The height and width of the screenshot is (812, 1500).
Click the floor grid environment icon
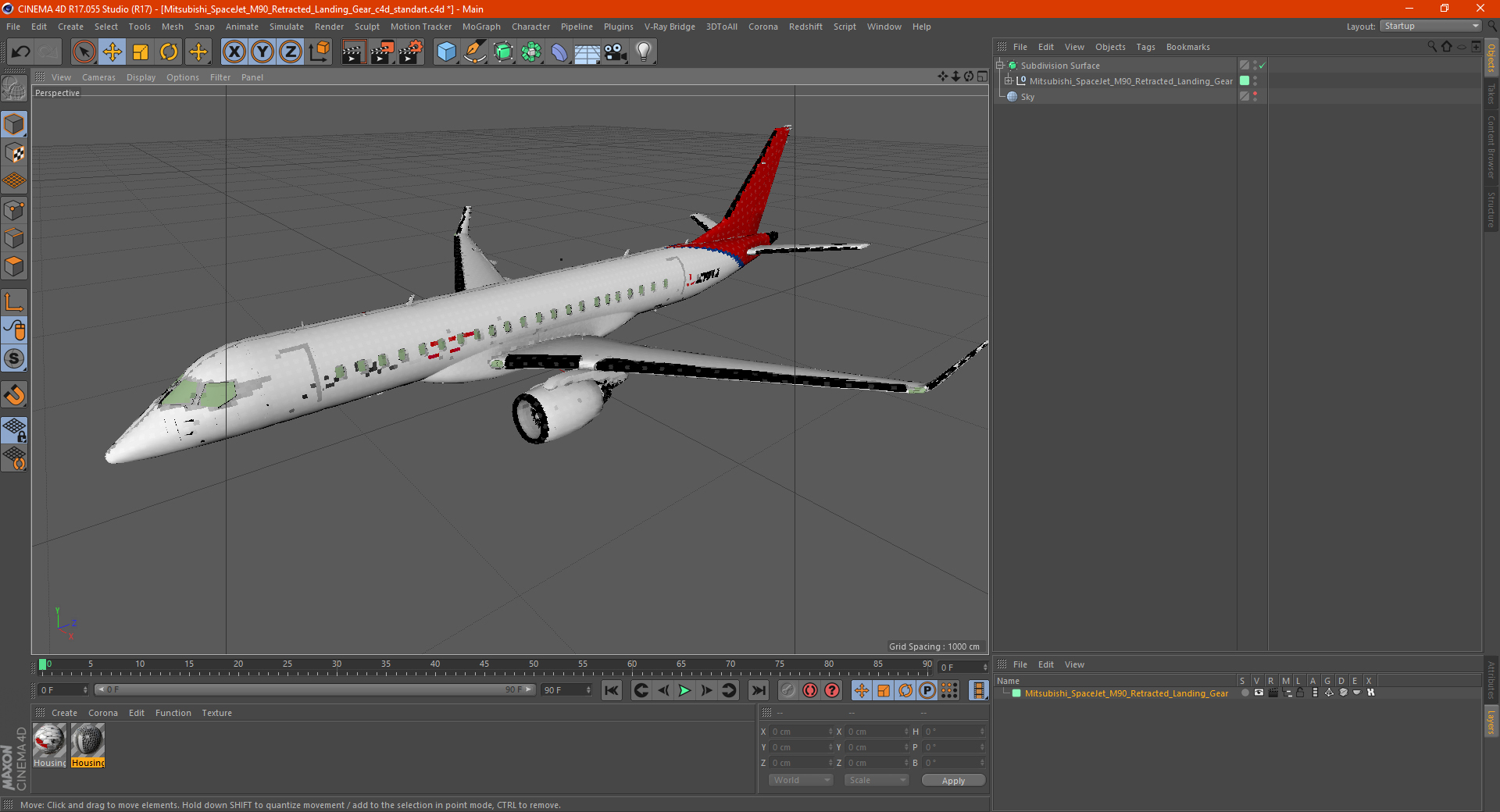(x=587, y=52)
